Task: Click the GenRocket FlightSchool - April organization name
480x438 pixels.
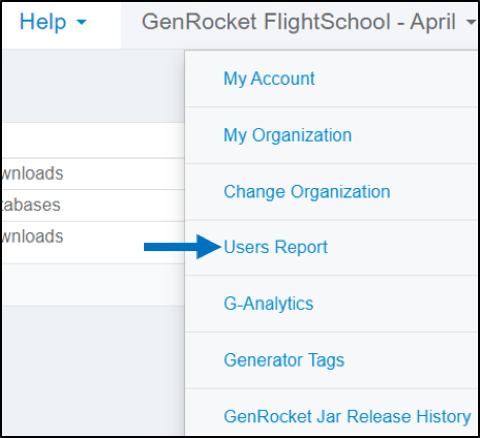Action: click(299, 22)
